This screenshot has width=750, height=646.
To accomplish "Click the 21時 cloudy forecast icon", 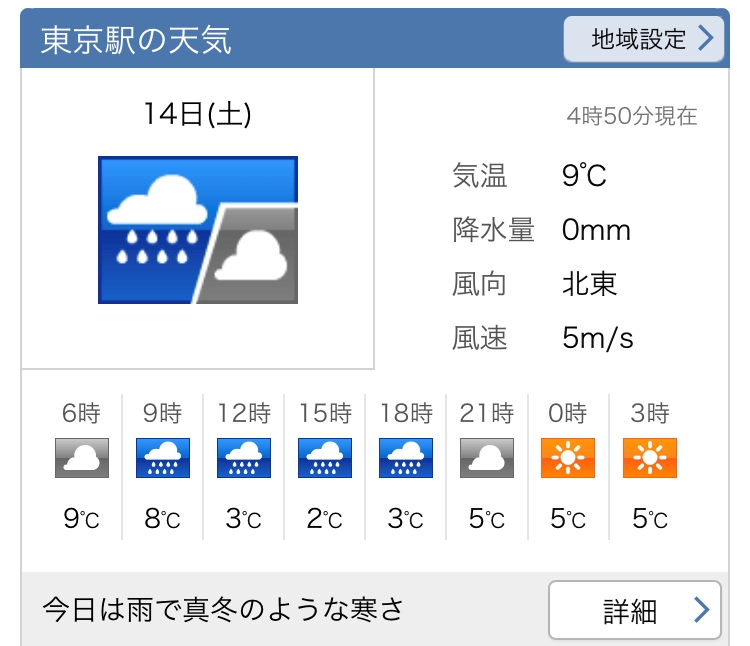I will pos(487,458).
